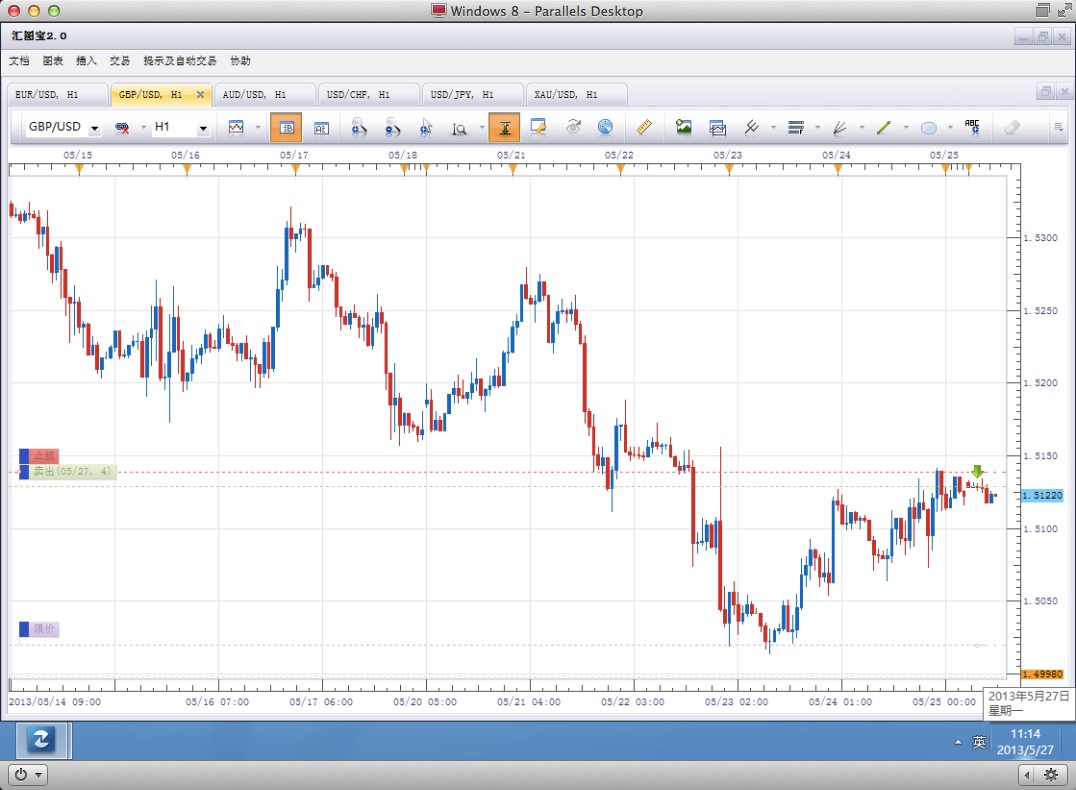Open the 协助 menu

tap(240, 61)
